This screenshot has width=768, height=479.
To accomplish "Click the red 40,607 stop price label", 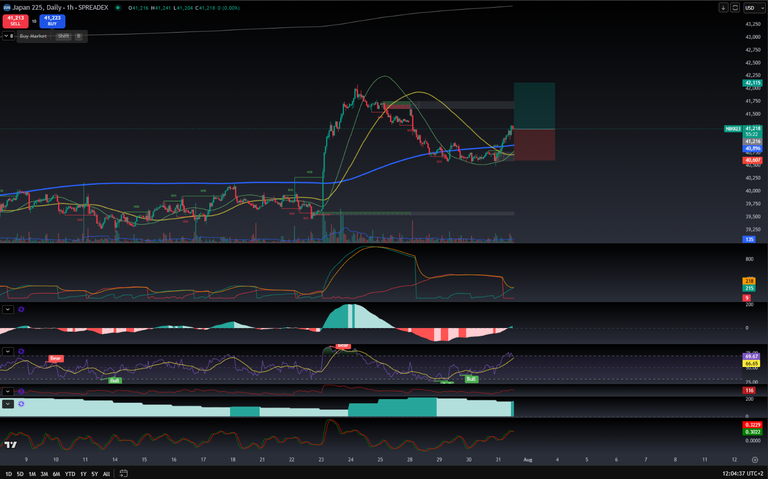I will pos(752,160).
